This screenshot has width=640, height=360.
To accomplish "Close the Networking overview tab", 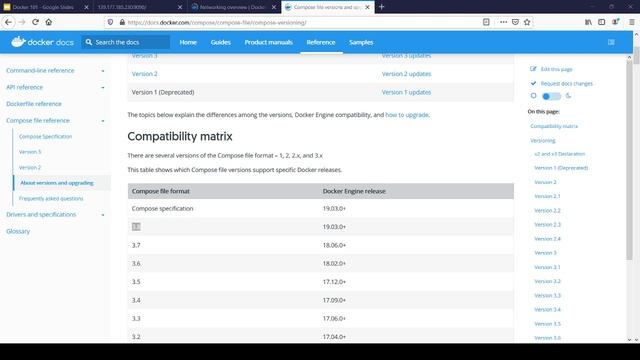I will click(273, 7).
